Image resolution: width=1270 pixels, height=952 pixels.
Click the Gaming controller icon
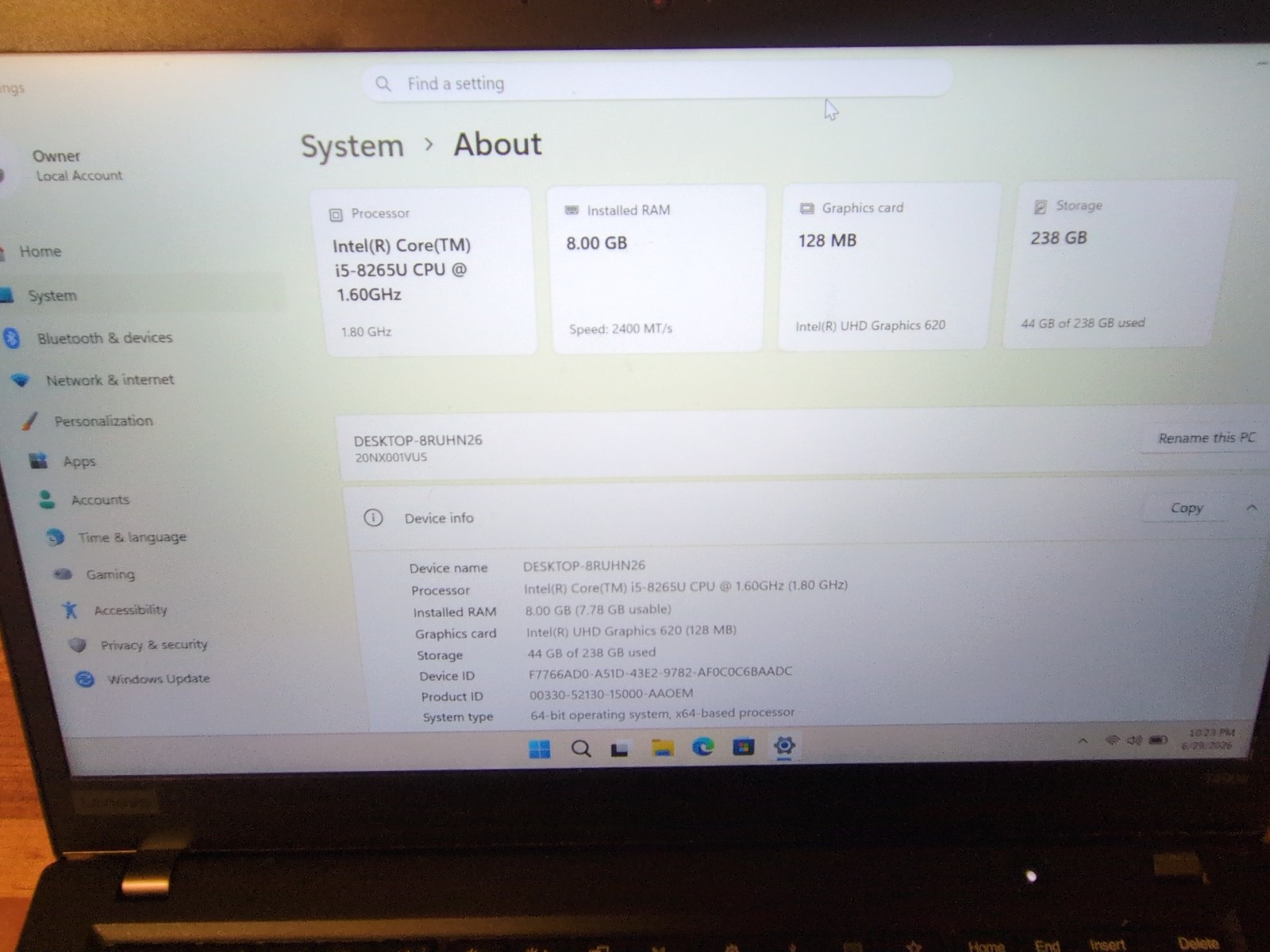[63, 574]
